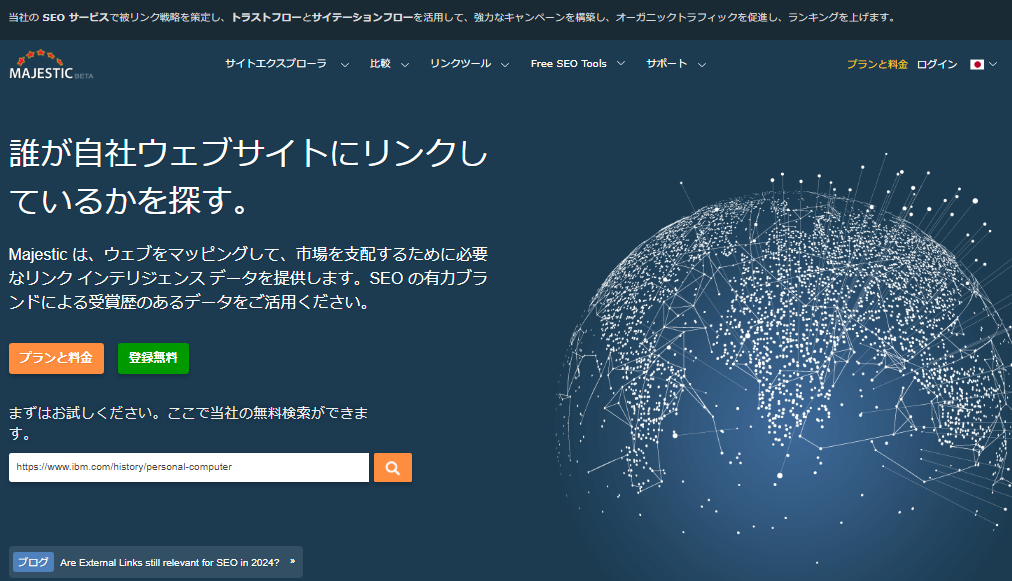This screenshot has width=1012, height=581.
Task: Click the orange プランと料金 button
Action: [x=56, y=358]
